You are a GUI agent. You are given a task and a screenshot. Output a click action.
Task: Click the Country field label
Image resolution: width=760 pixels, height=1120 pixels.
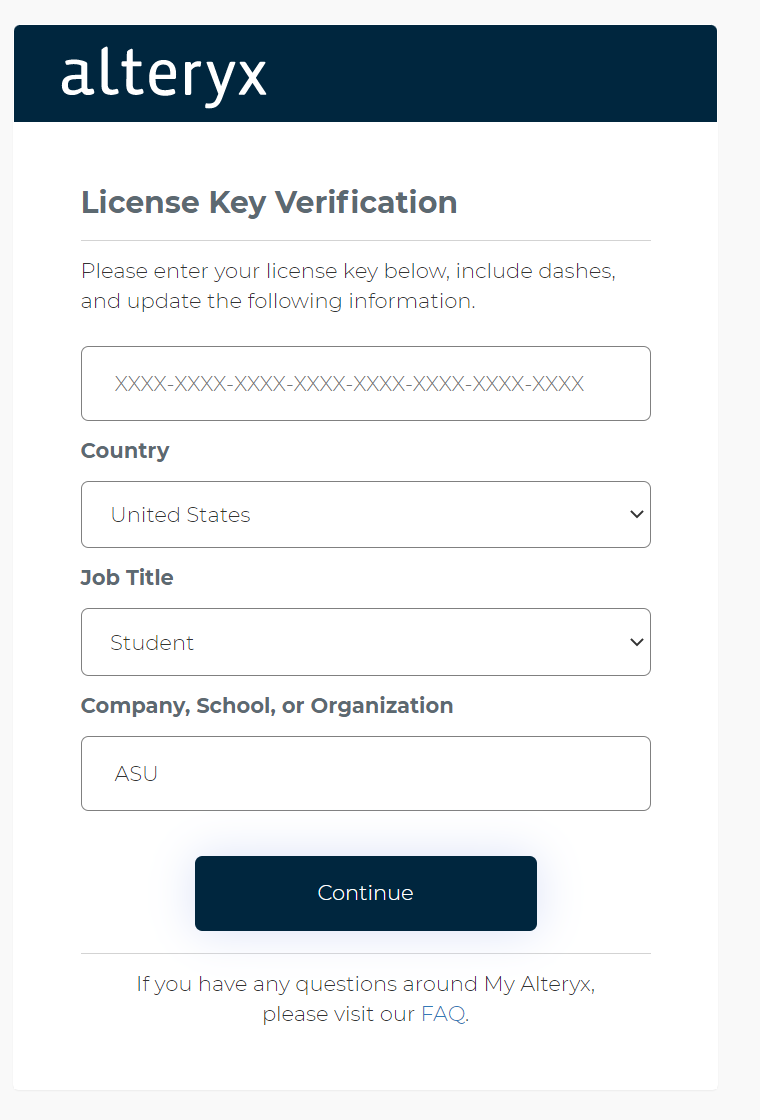(x=124, y=451)
